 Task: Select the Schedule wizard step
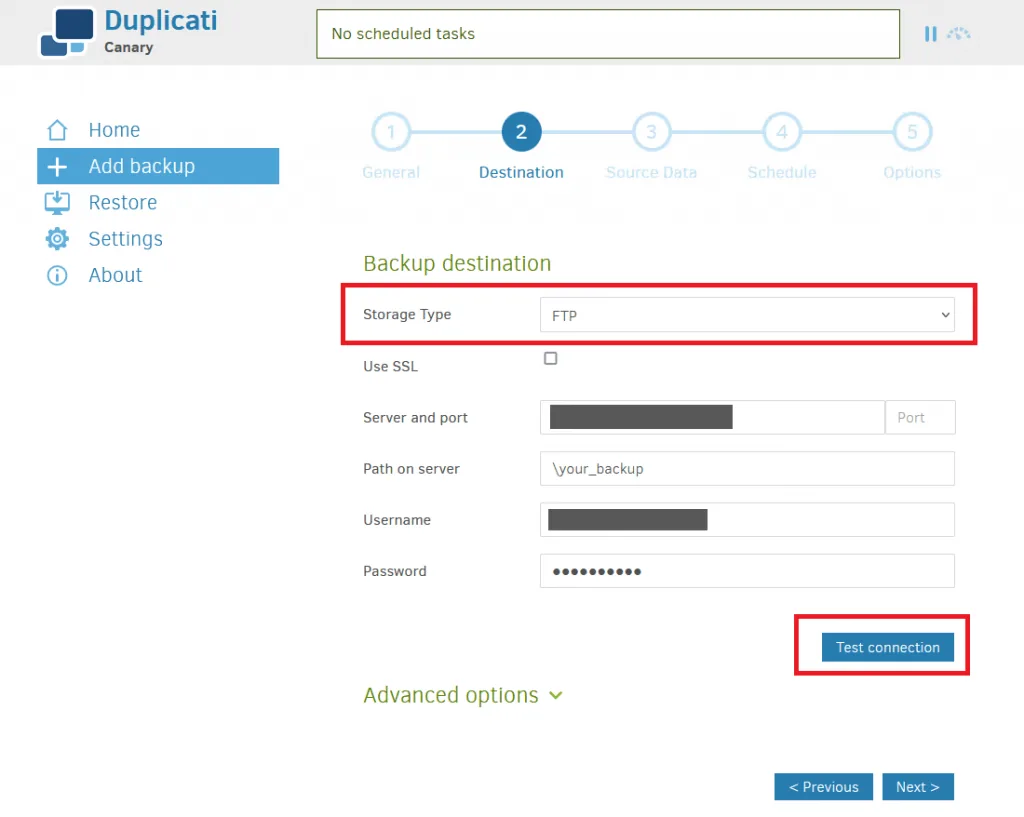[782, 131]
